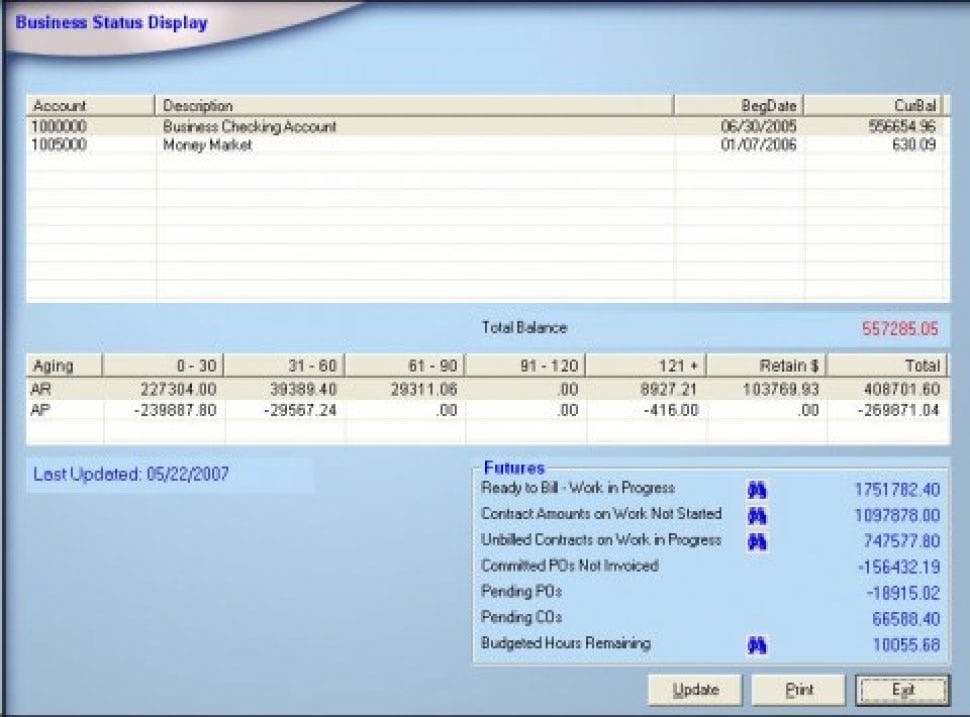Sort by the Account column header
The width and height of the screenshot is (970, 717).
click(90, 106)
